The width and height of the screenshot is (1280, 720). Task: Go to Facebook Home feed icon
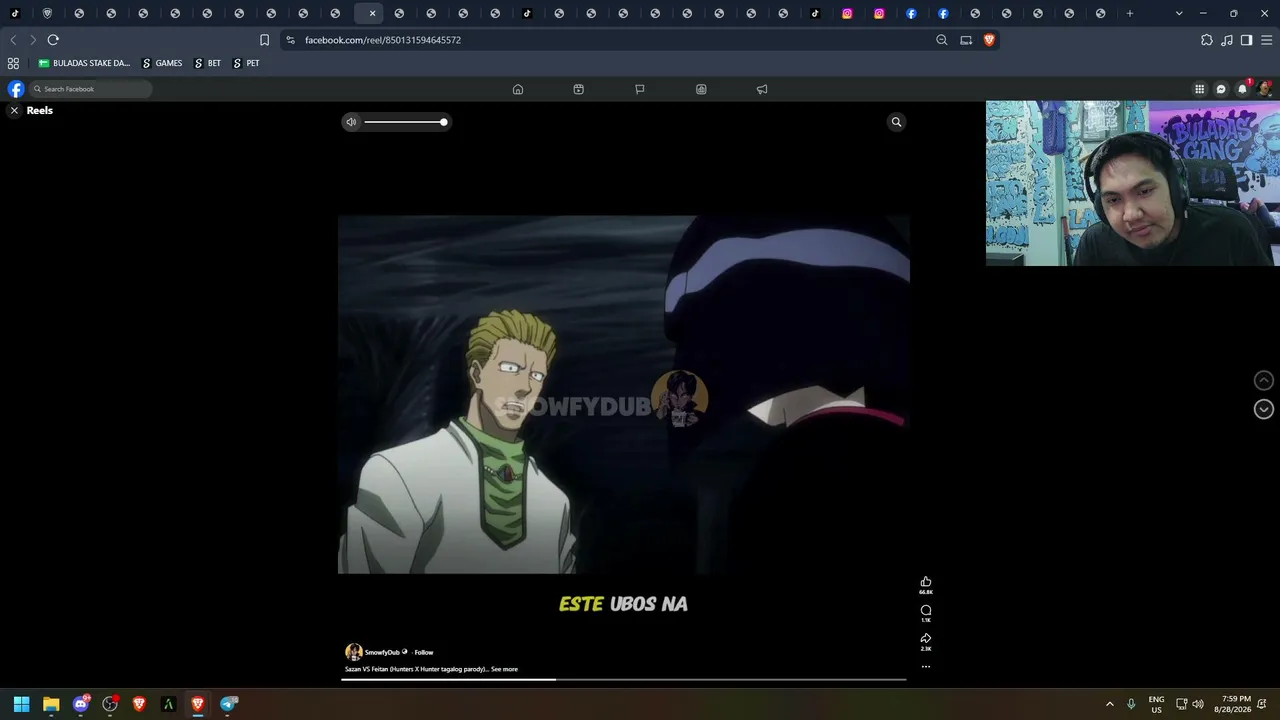tap(518, 89)
